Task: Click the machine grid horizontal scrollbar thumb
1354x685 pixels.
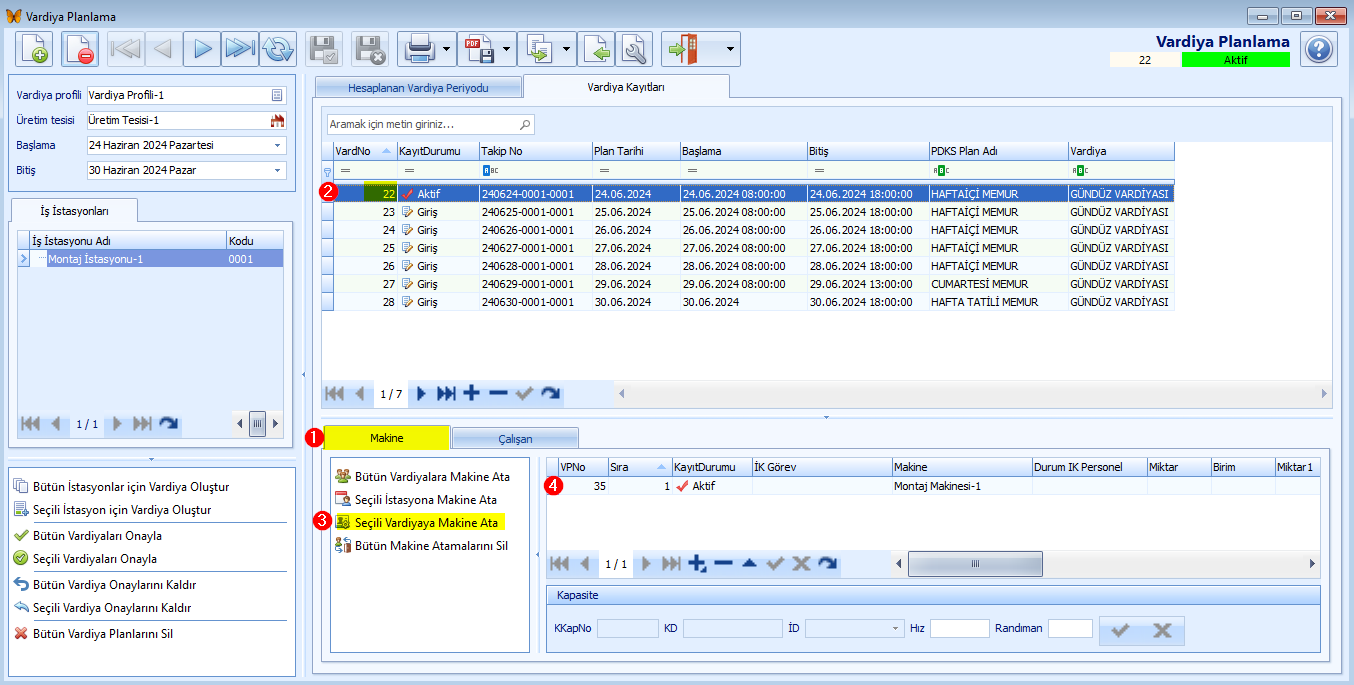Action: (974, 564)
